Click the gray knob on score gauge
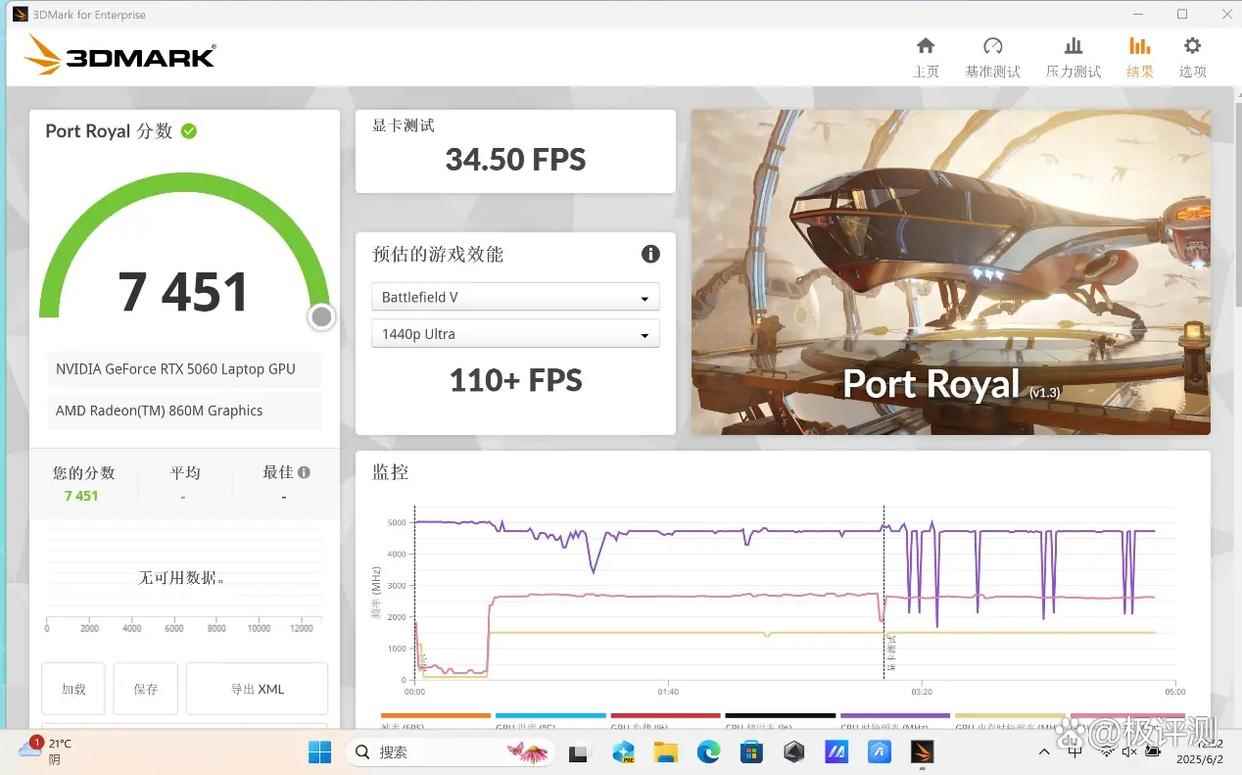The height and width of the screenshot is (775, 1242). (x=321, y=317)
